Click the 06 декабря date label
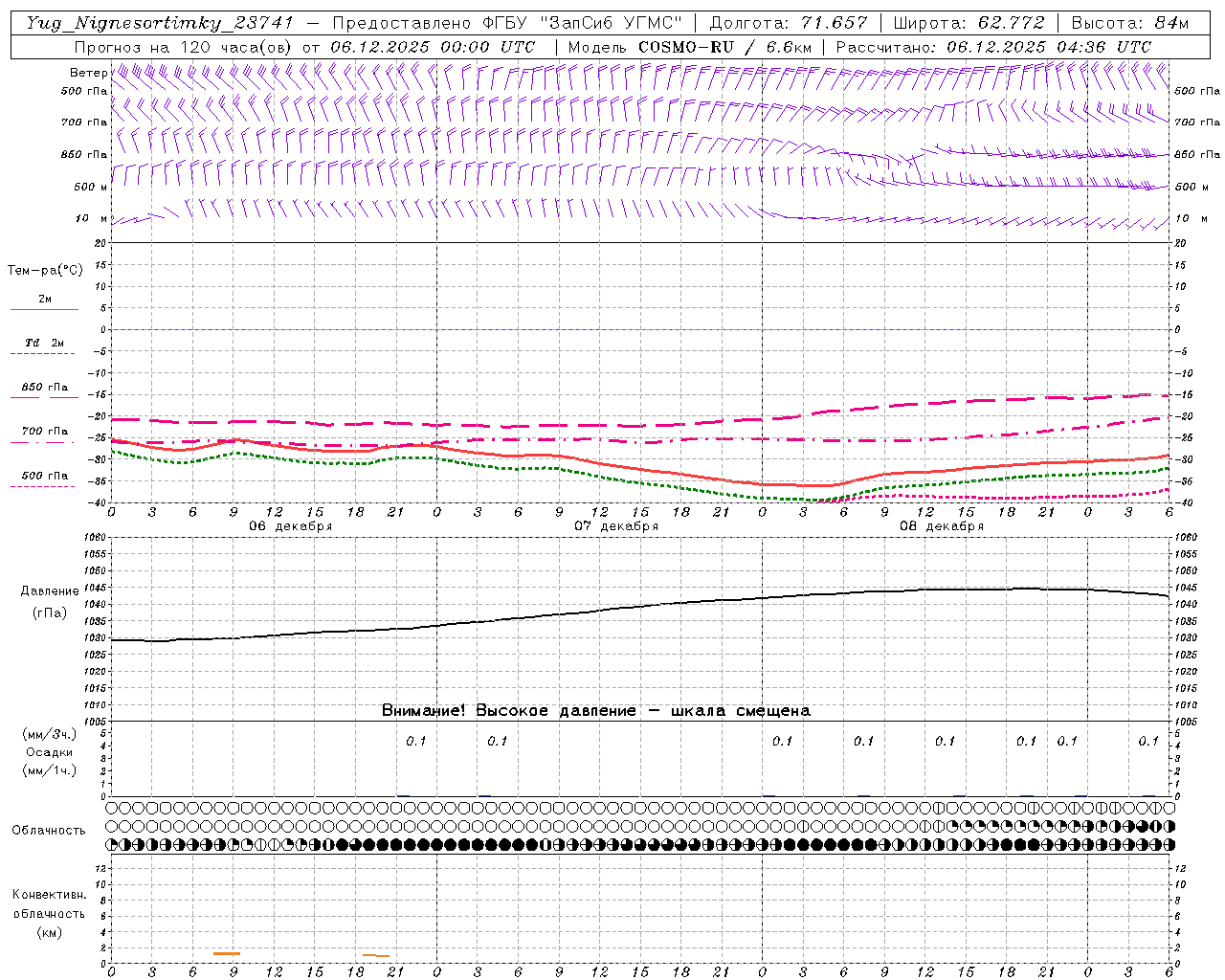This screenshot has height=980, width=1225. (290, 526)
